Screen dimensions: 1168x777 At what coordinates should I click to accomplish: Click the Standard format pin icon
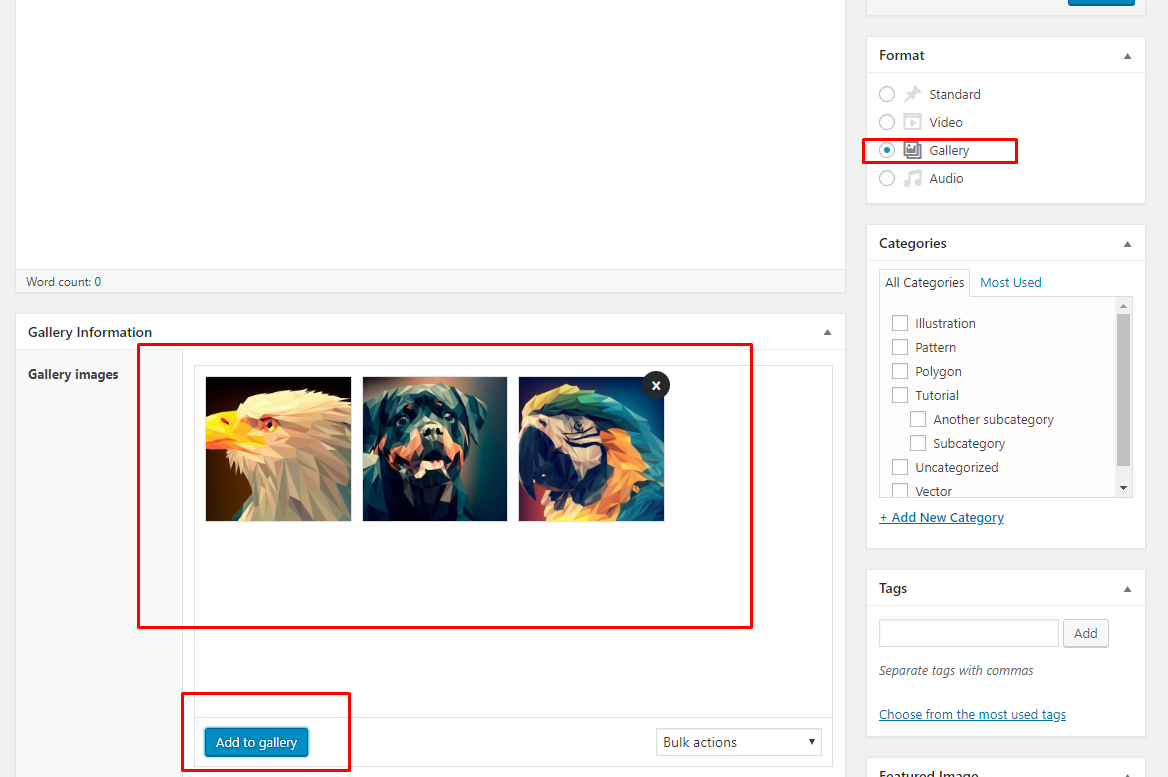[x=912, y=94]
